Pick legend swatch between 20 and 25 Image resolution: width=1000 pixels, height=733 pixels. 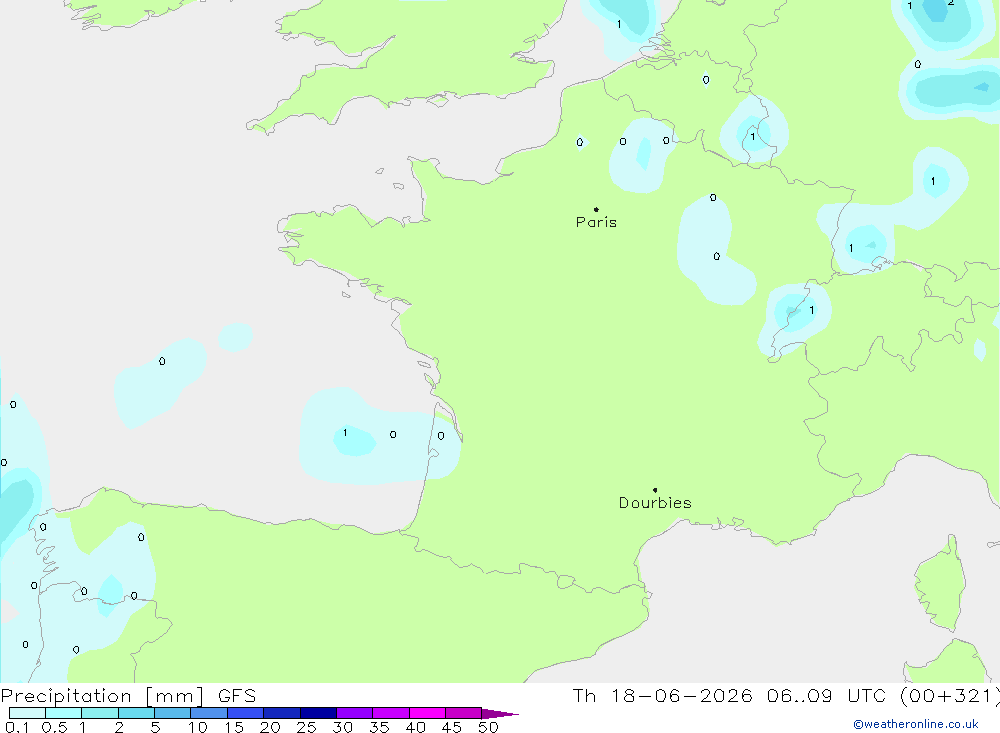pyautogui.click(x=282, y=713)
